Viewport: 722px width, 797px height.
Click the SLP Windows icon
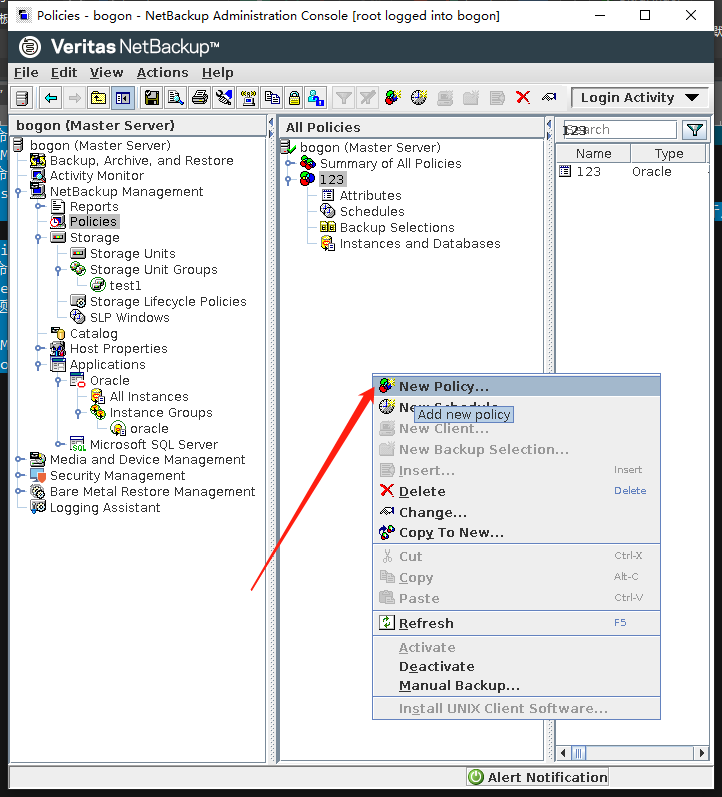[78, 317]
